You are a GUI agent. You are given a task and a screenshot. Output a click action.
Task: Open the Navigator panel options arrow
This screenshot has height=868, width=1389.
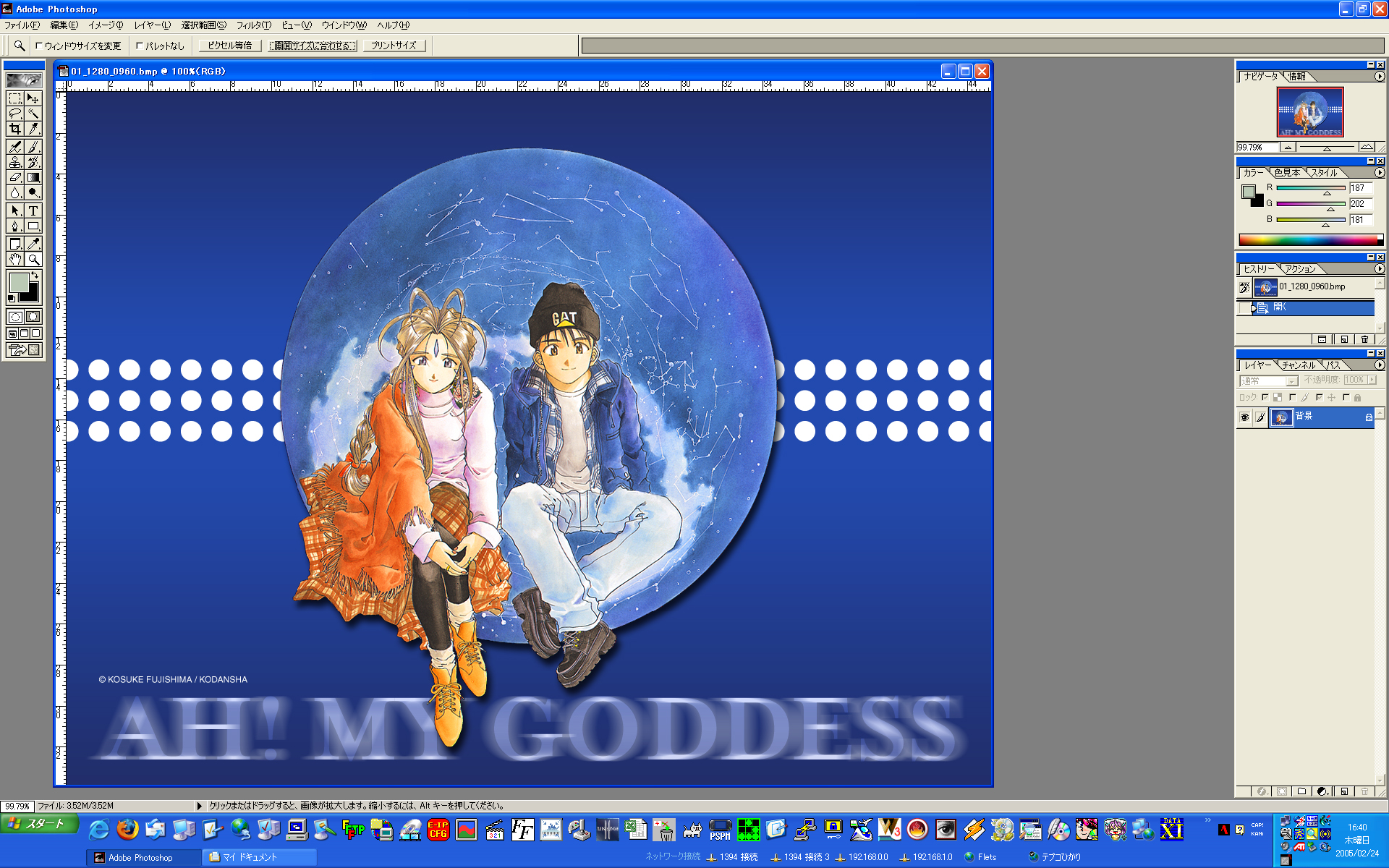(1379, 77)
